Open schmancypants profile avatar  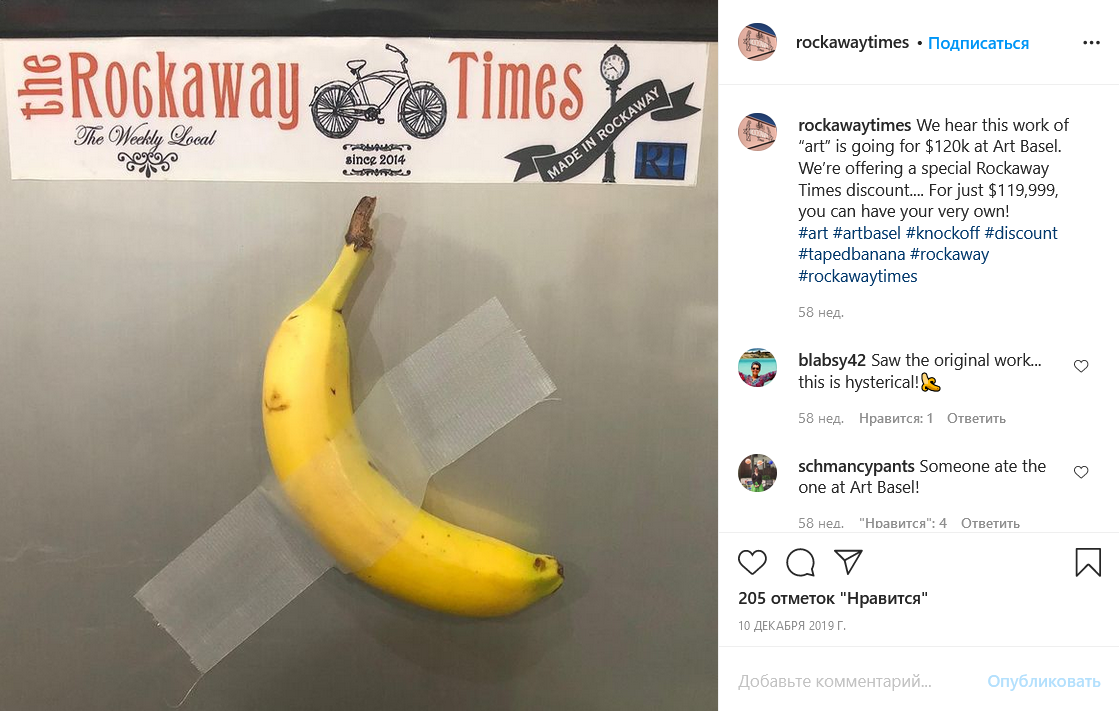757,473
